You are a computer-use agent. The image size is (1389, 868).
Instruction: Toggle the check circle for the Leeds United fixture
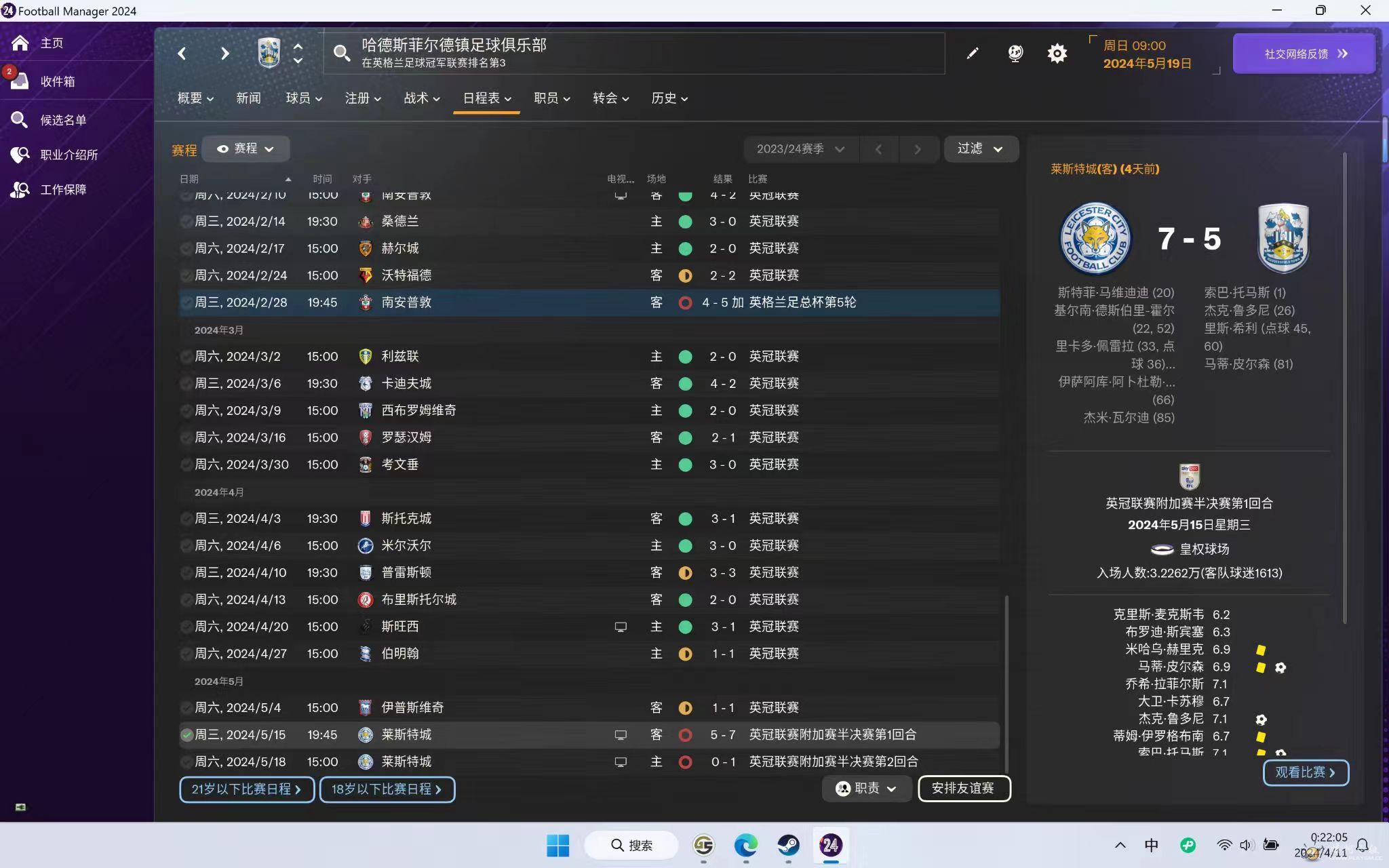pos(186,357)
